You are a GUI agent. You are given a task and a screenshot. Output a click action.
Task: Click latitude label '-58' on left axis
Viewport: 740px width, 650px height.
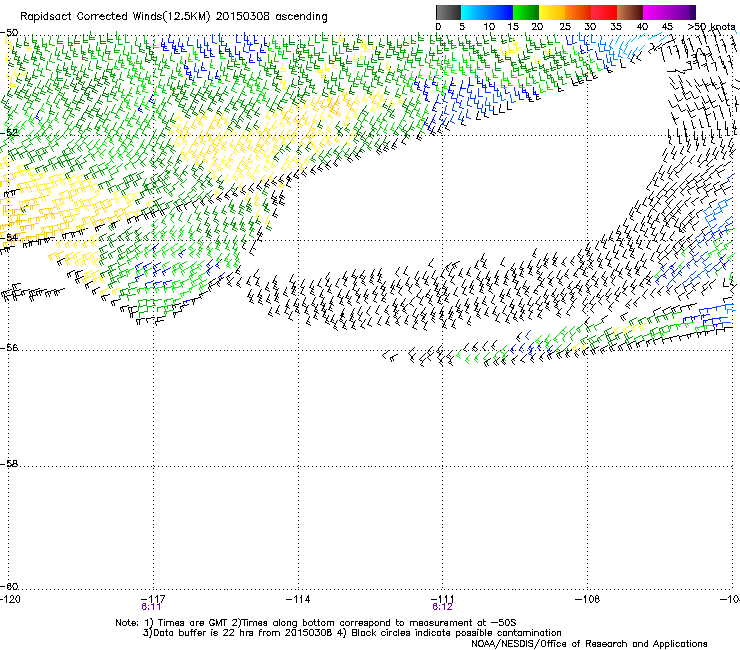pyautogui.click(x=9, y=464)
